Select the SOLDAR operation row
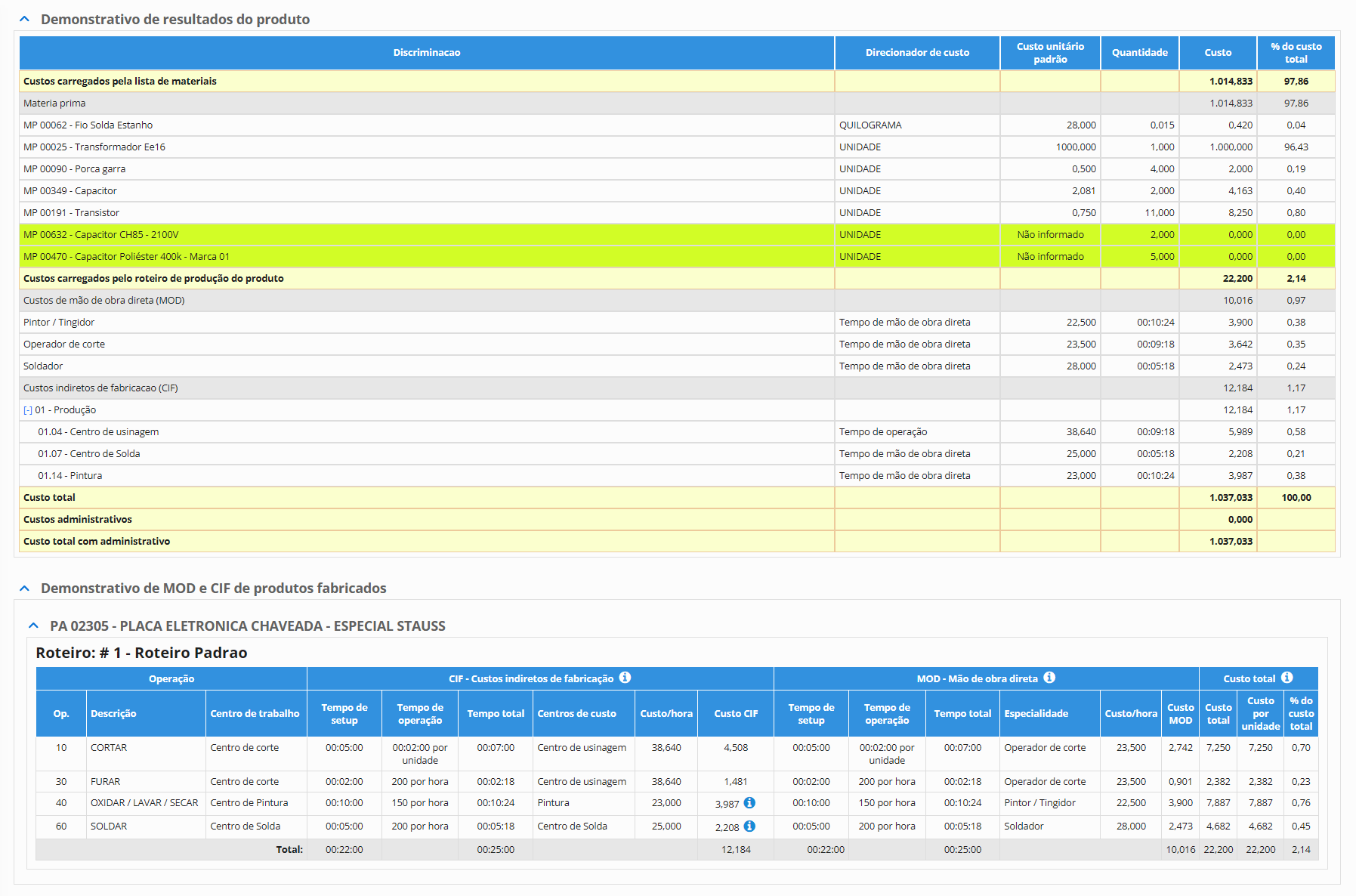Image resolution: width=1356 pixels, height=896 pixels. [x=109, y=826]
